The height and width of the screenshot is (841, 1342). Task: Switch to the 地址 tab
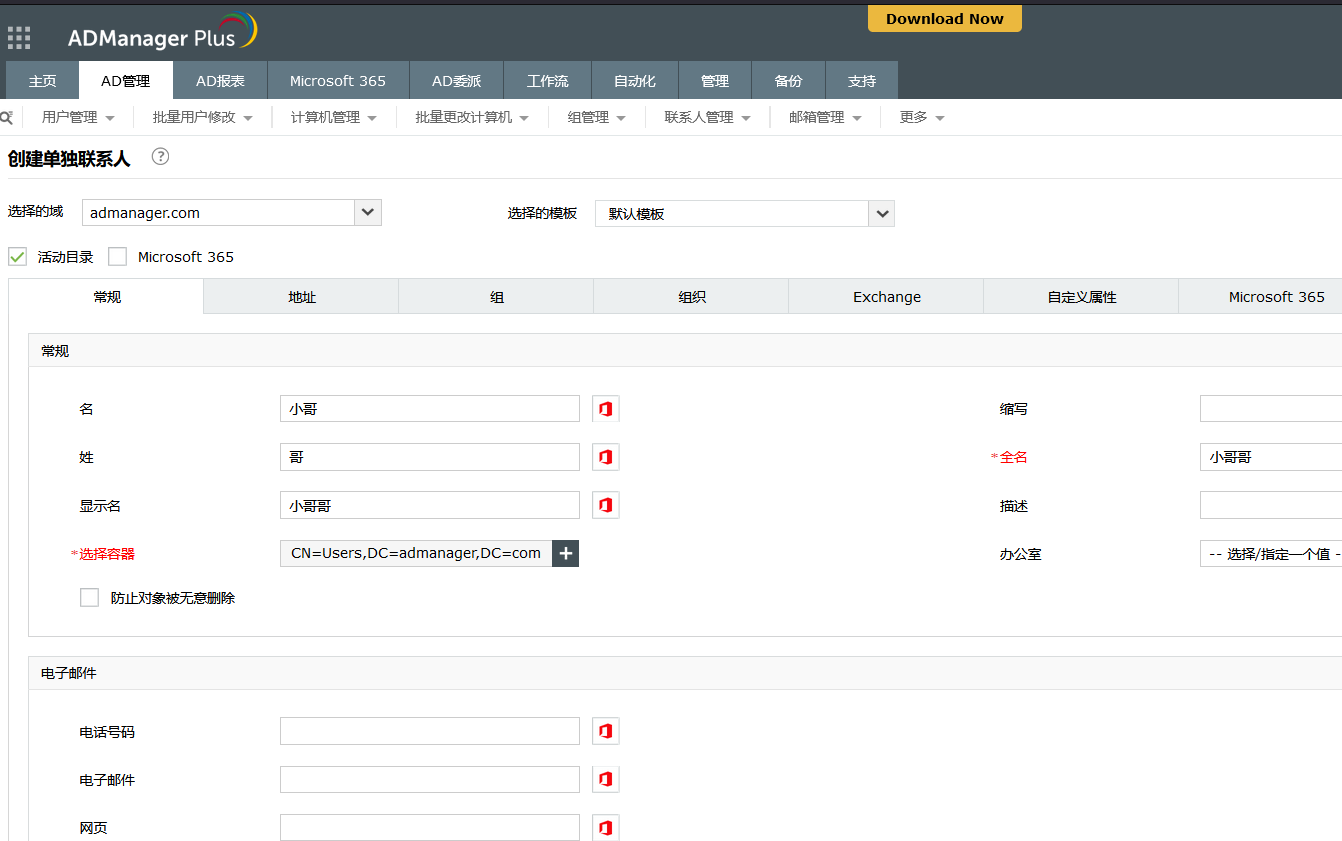[301, 297]
